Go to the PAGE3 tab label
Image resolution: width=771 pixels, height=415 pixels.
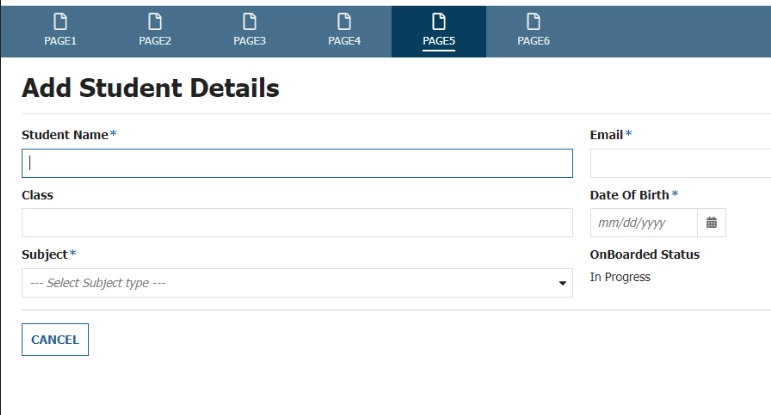click(250, 41)
